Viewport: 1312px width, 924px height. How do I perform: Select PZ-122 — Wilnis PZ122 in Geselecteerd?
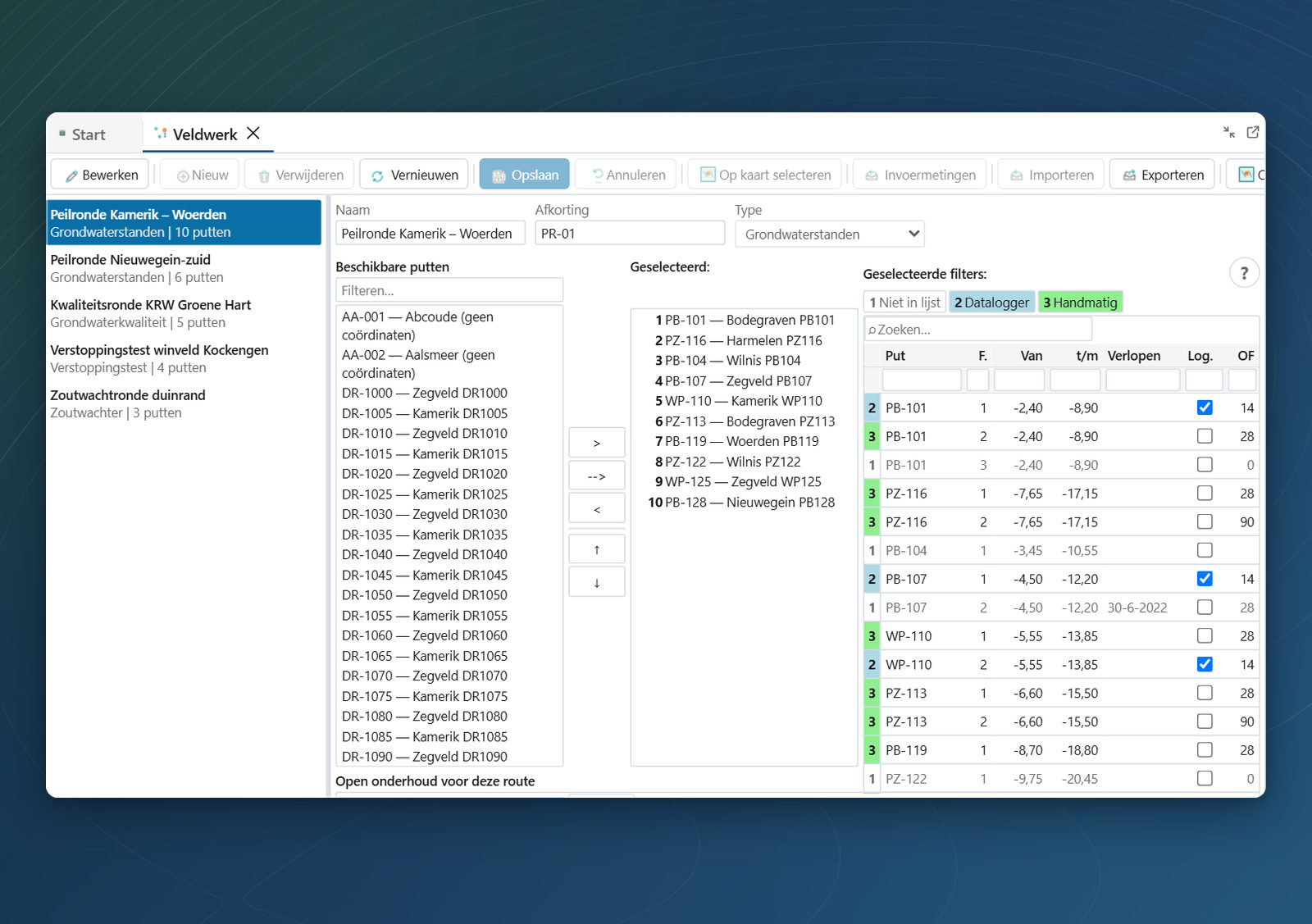pos(744,462)
